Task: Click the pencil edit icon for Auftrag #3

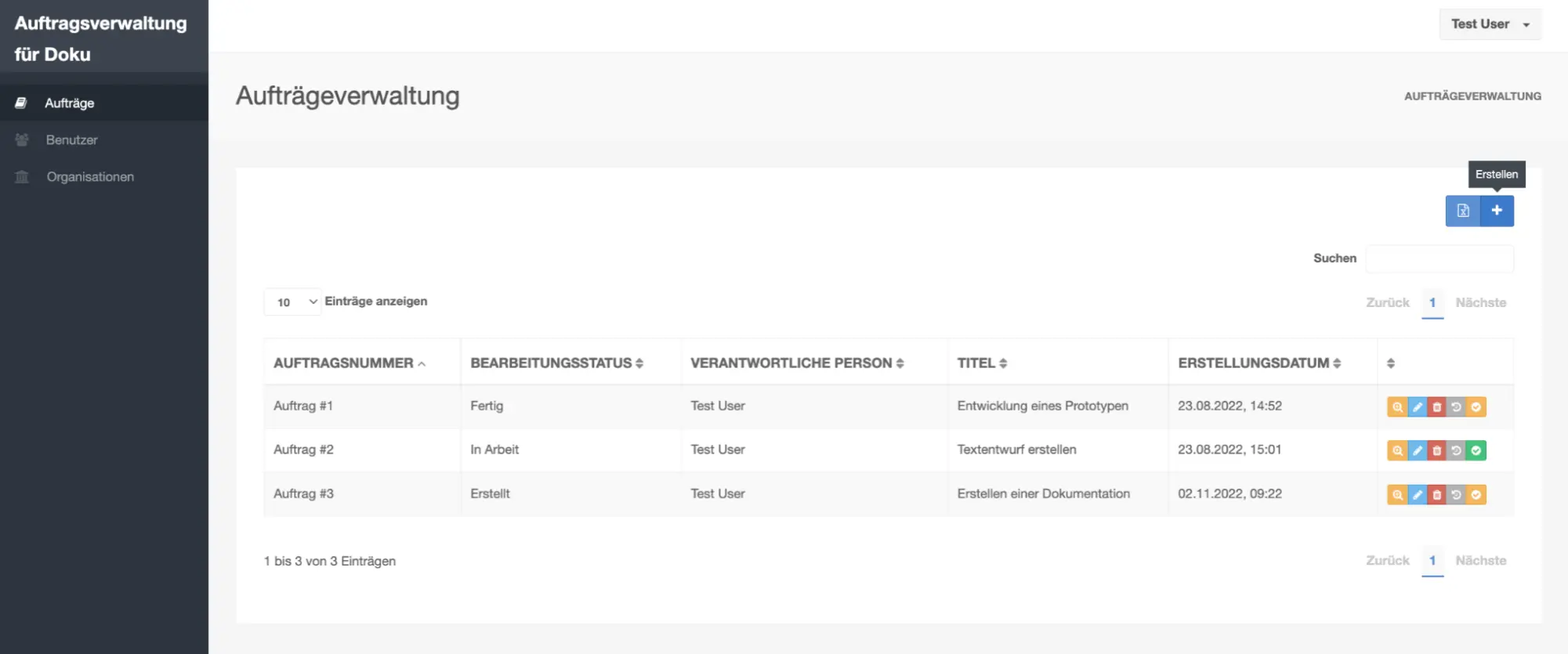Action: [1417, 495]
